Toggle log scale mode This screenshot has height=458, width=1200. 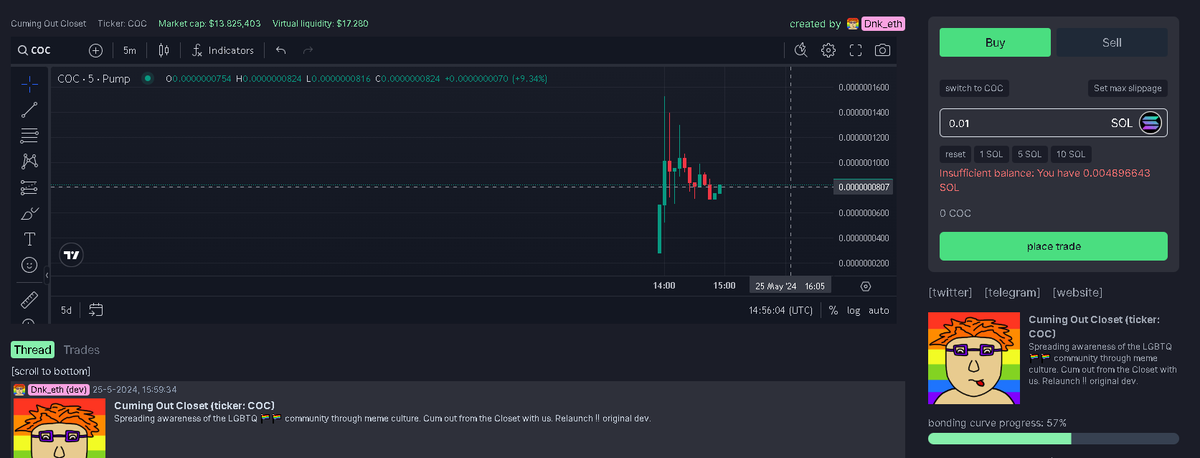tap(853, 310)
